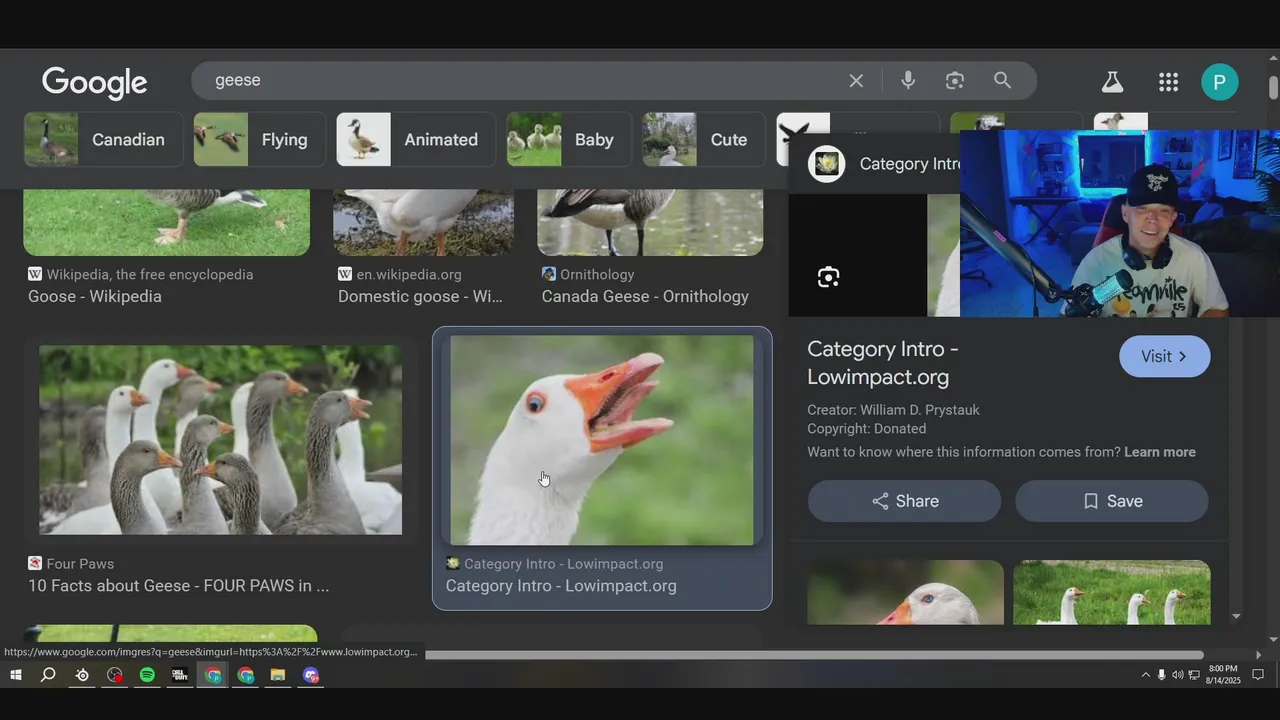Open 10 Facts about Geese FOUR PAWS result

178,586
